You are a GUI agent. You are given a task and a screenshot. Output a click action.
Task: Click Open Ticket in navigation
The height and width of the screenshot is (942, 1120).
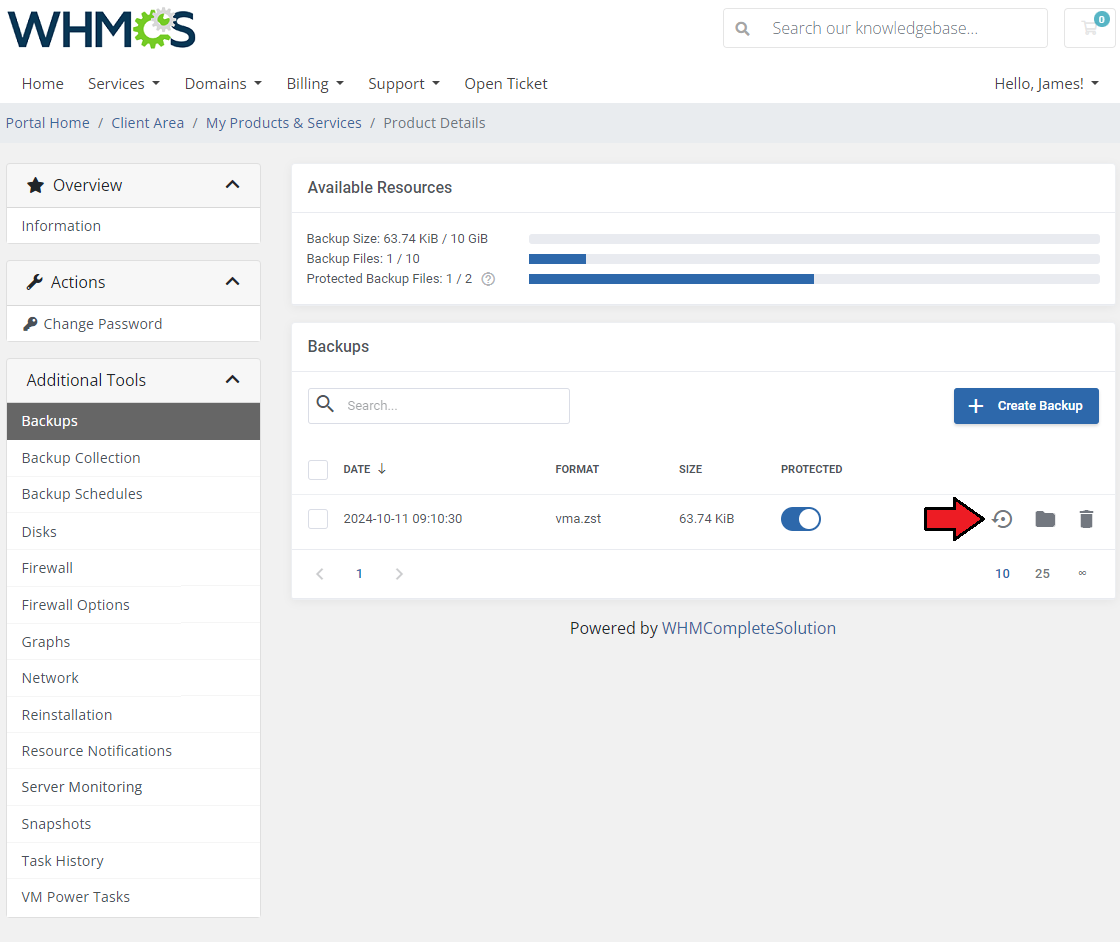pos(506,84)
